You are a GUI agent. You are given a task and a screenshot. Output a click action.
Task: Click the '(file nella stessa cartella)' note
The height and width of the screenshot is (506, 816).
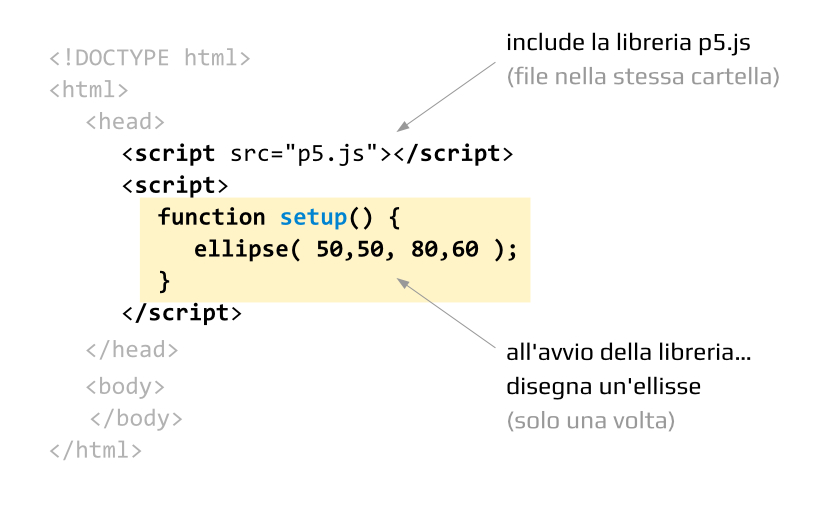(643, 77)
